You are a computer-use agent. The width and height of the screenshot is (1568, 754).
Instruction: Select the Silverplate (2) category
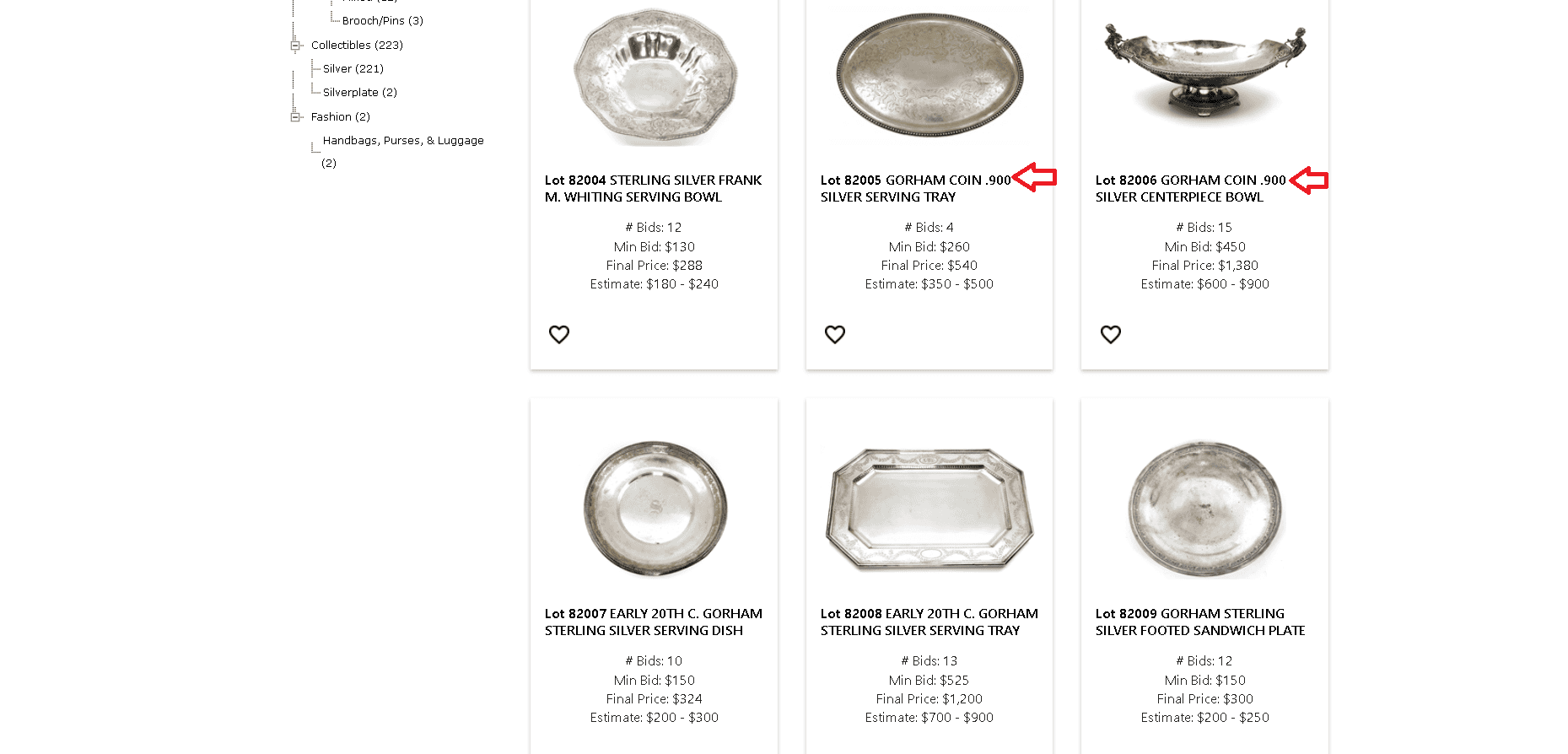coord(358,92)
